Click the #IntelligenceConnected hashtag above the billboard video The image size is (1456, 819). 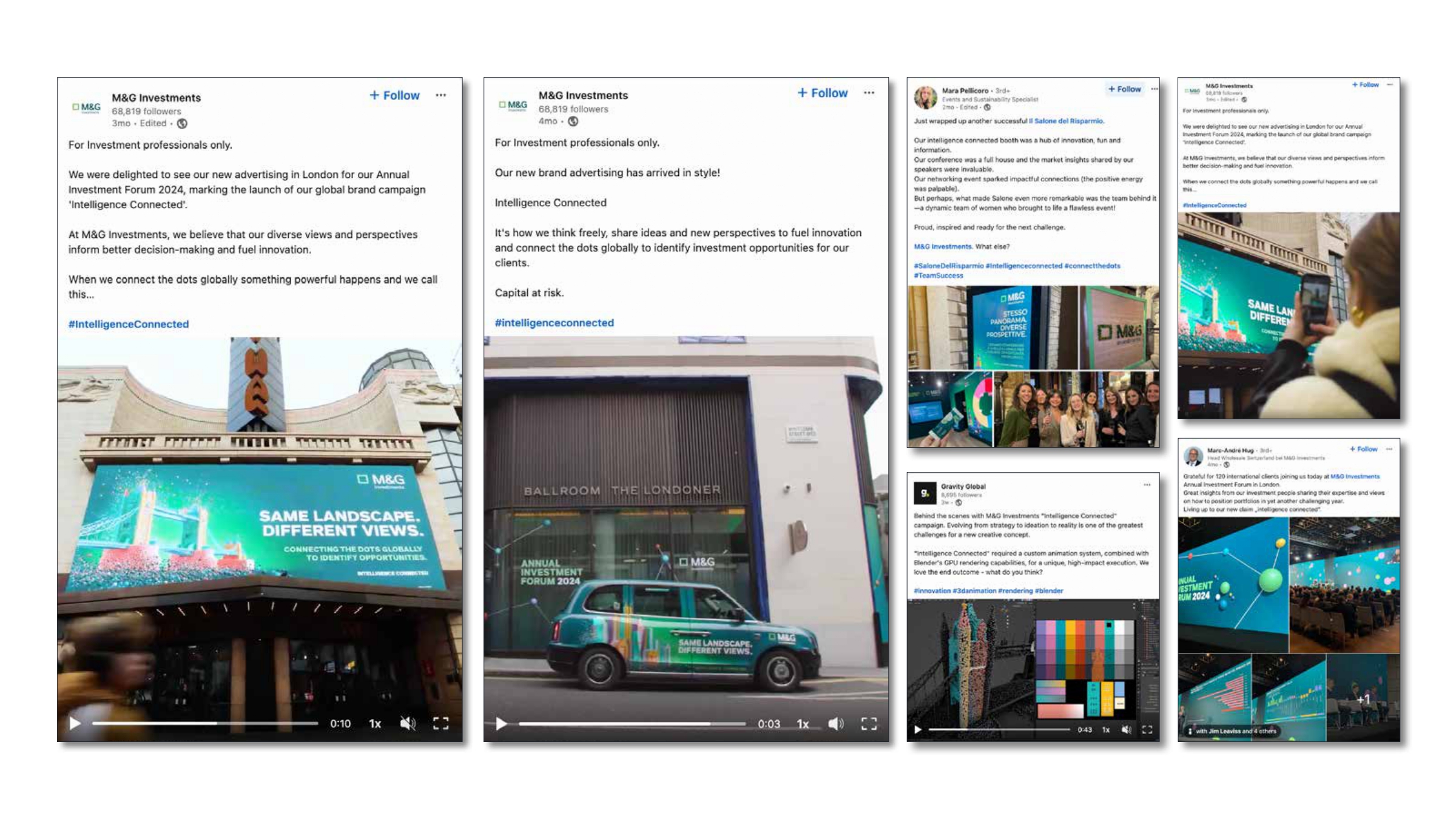click(x=129, y=324)
